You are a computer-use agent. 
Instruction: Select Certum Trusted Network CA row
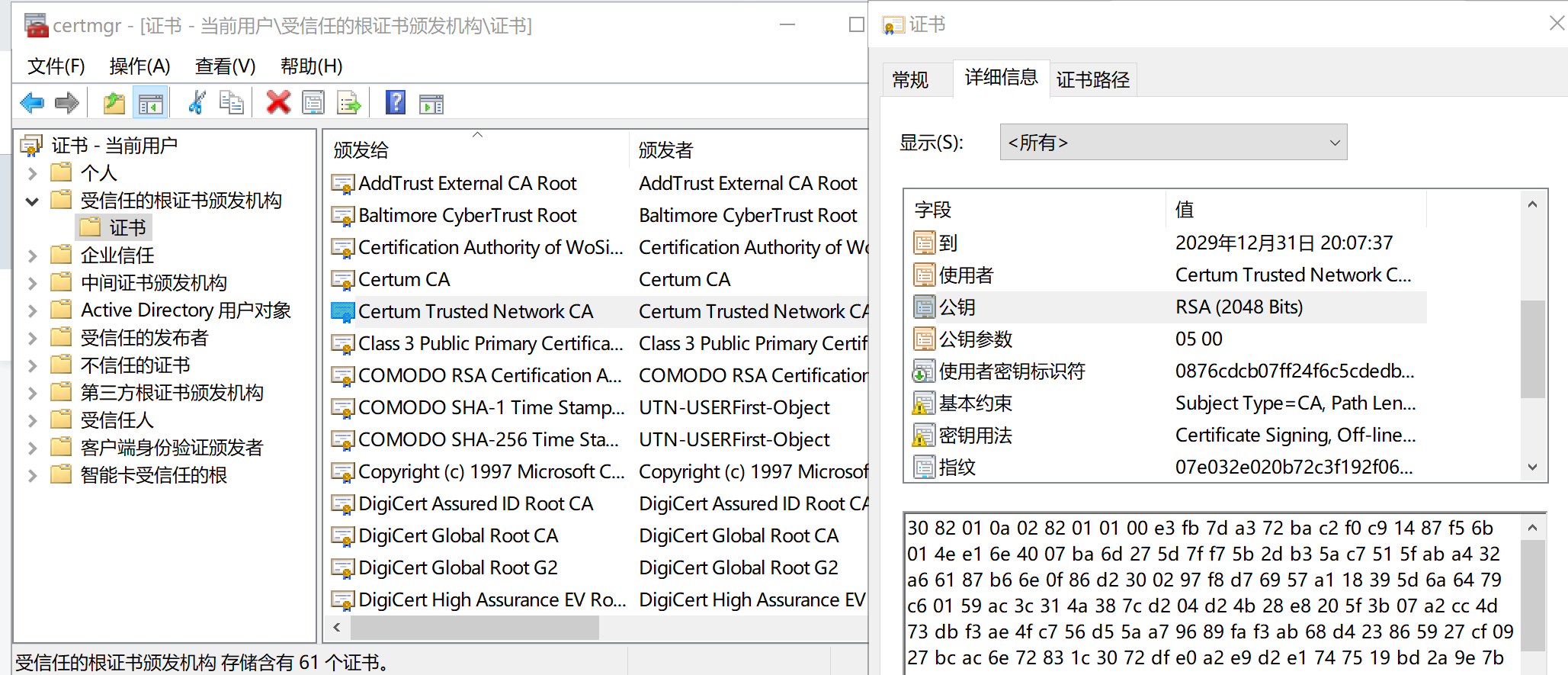coord(598,312)
